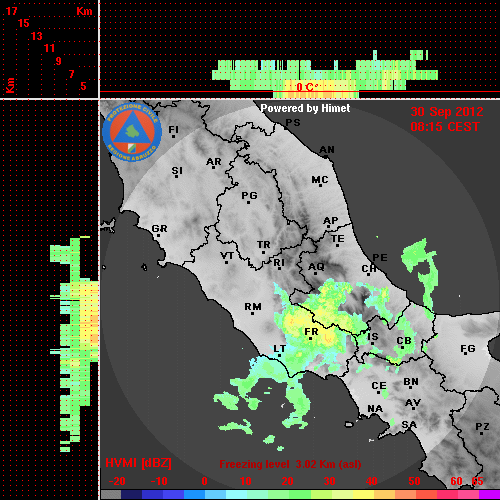This screenshot has height=500, width=500.
Task: Select the time stamp '08:15 CEST'
Action: [x=445, y=127]
